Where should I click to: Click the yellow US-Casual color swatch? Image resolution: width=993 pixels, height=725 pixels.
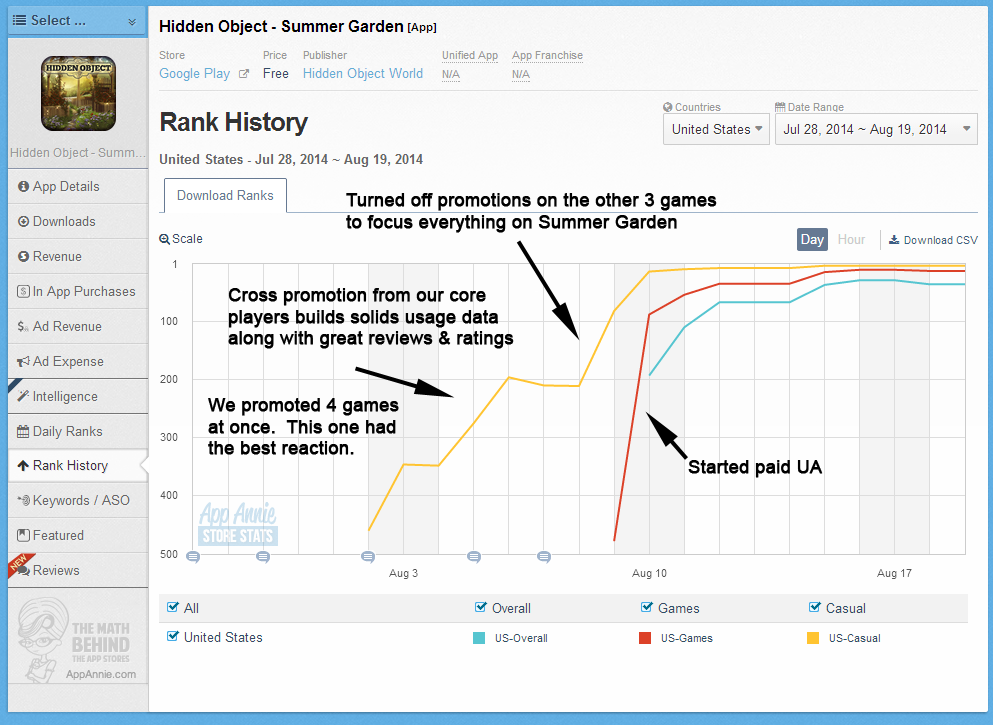pos(813,638)
